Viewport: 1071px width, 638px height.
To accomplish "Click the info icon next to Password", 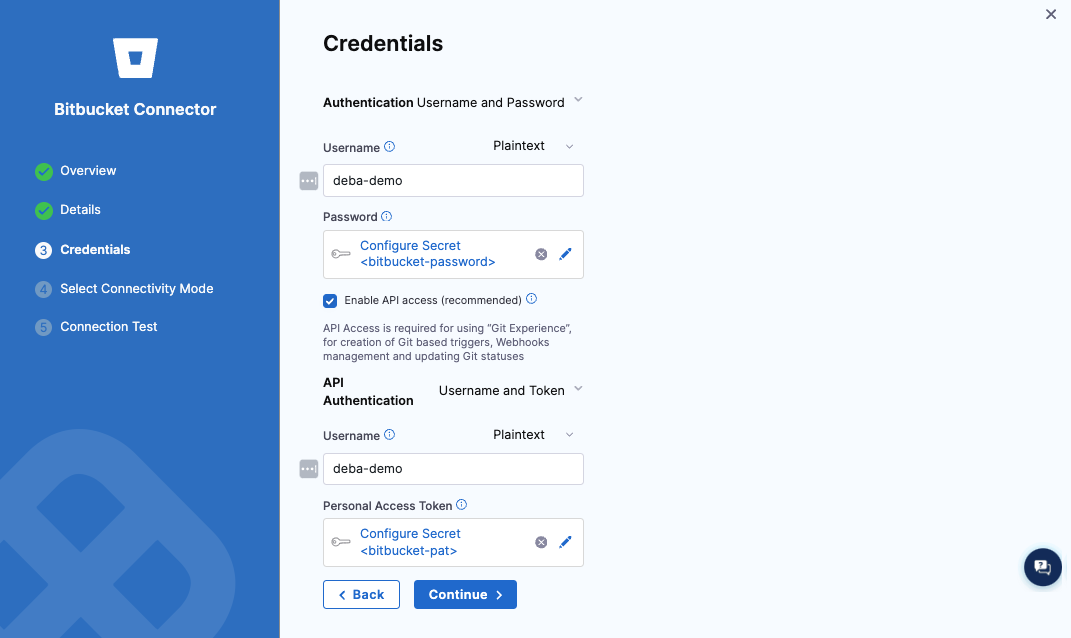I will point(387,216).
